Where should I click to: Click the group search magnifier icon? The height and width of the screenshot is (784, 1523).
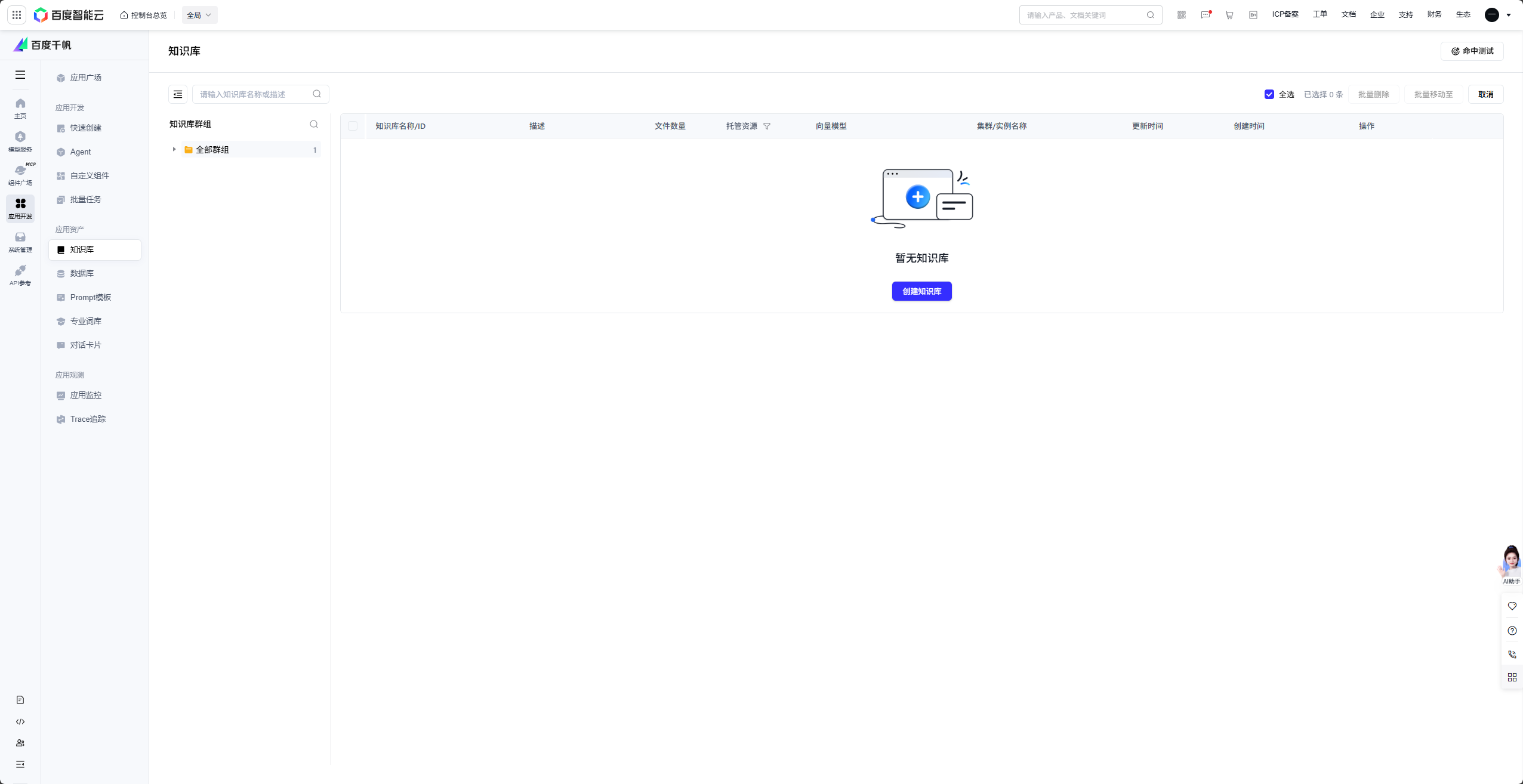coord(314,124)
